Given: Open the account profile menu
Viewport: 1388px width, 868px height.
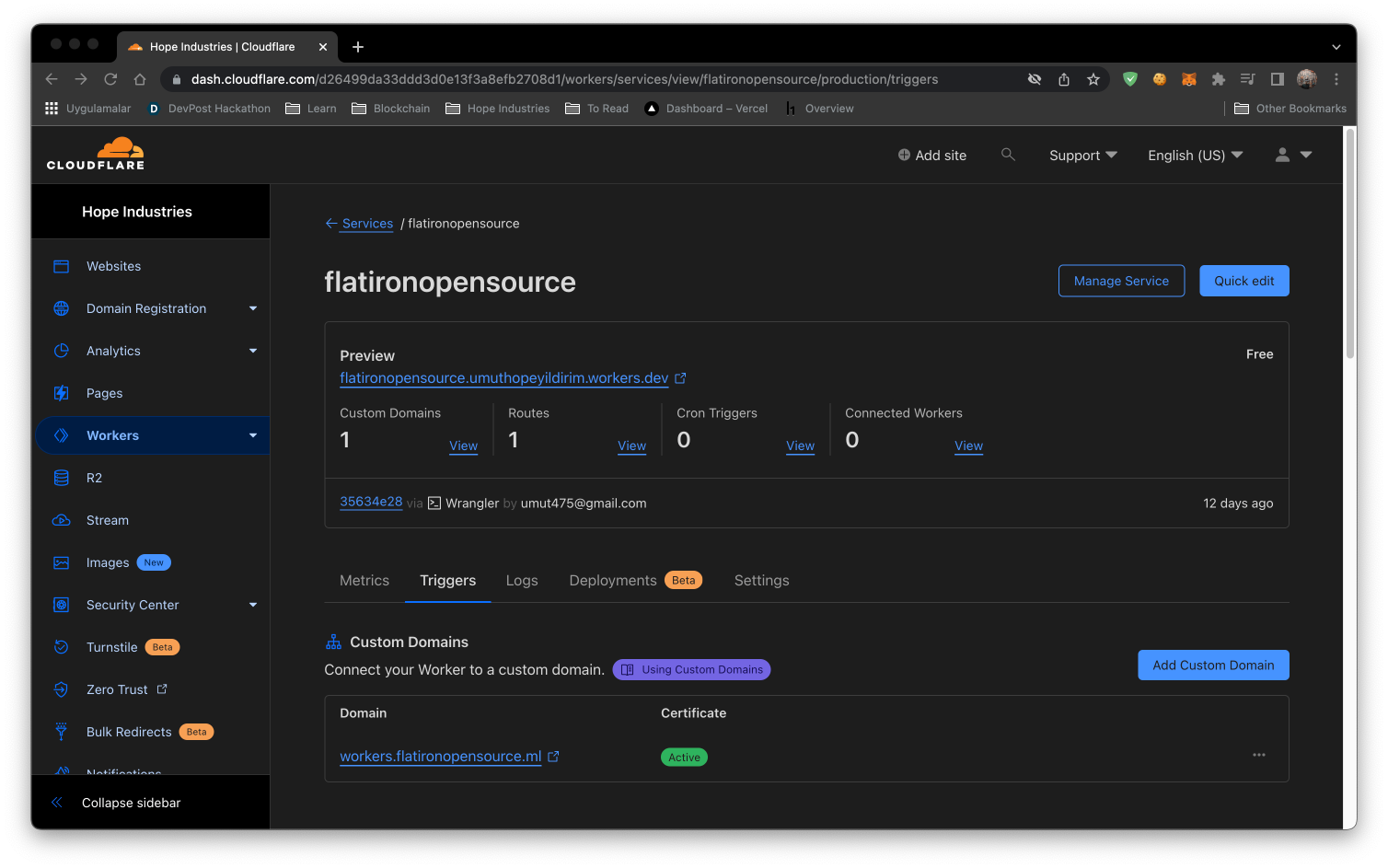Looking at the screenshot, I should (x=1292, y=155).
